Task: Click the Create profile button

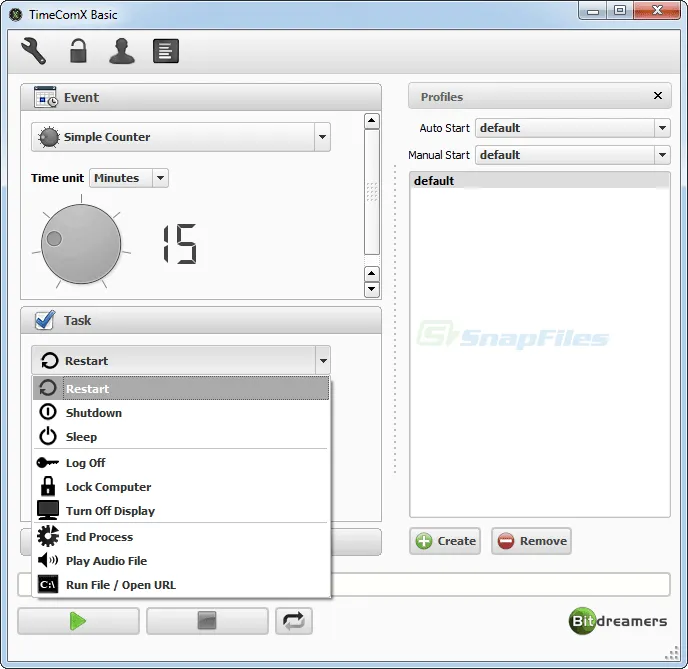Action: (445, 541)
